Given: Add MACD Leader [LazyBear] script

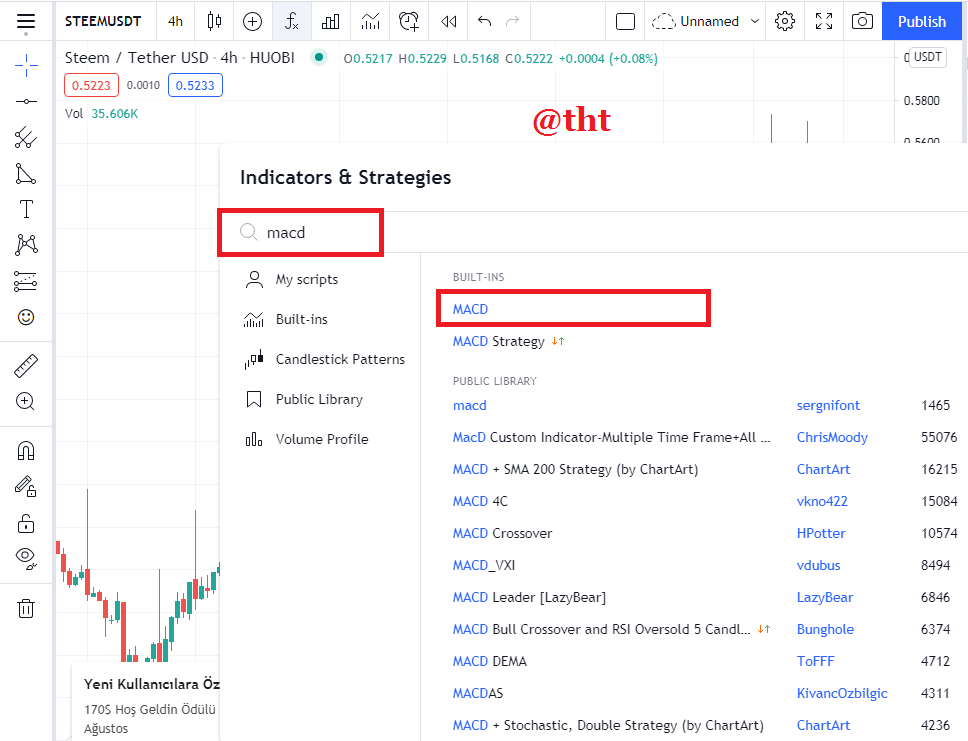Looking at the screenshot, I should click(x=529, y=598).
